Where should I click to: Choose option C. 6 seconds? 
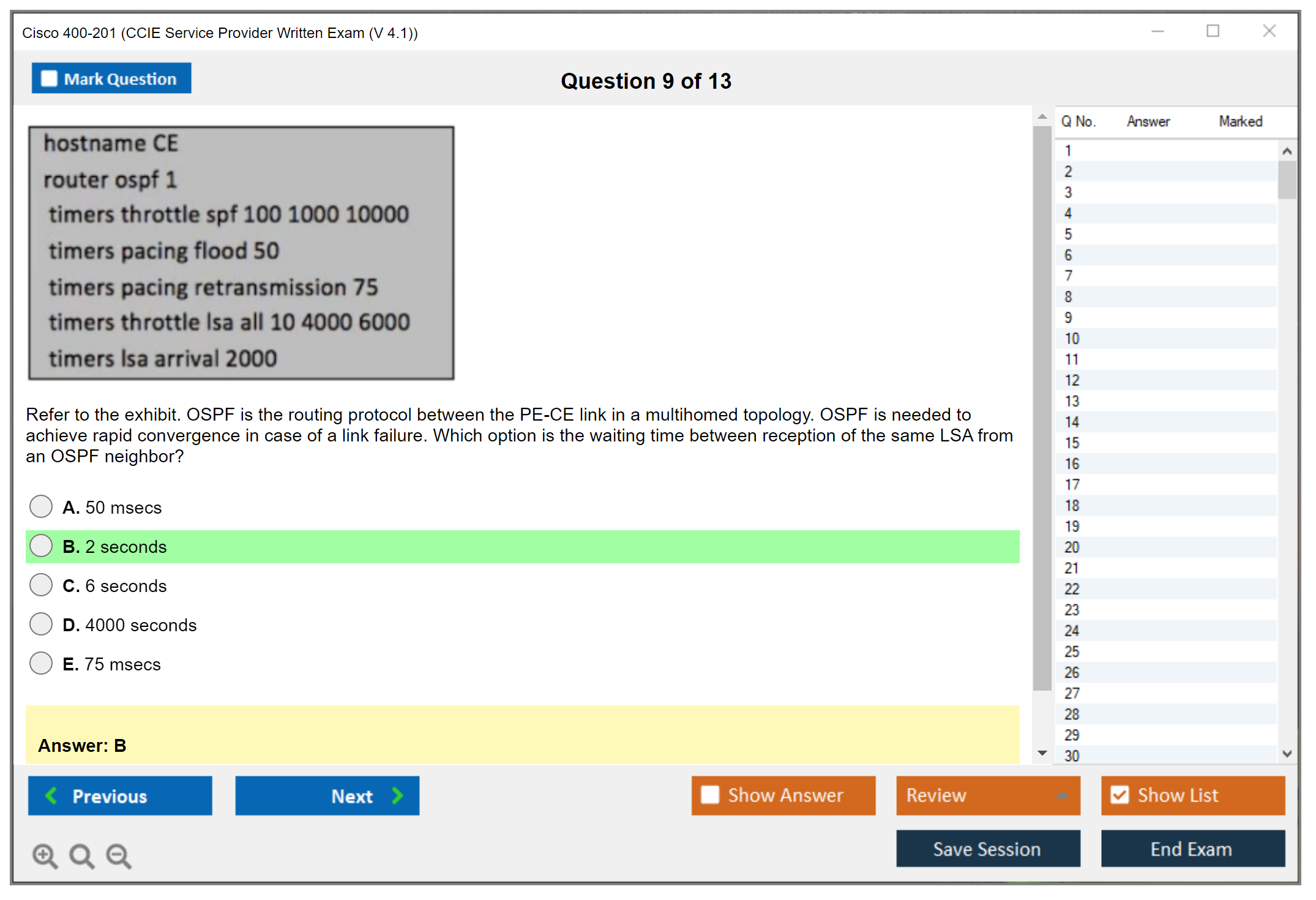(41, 585)
